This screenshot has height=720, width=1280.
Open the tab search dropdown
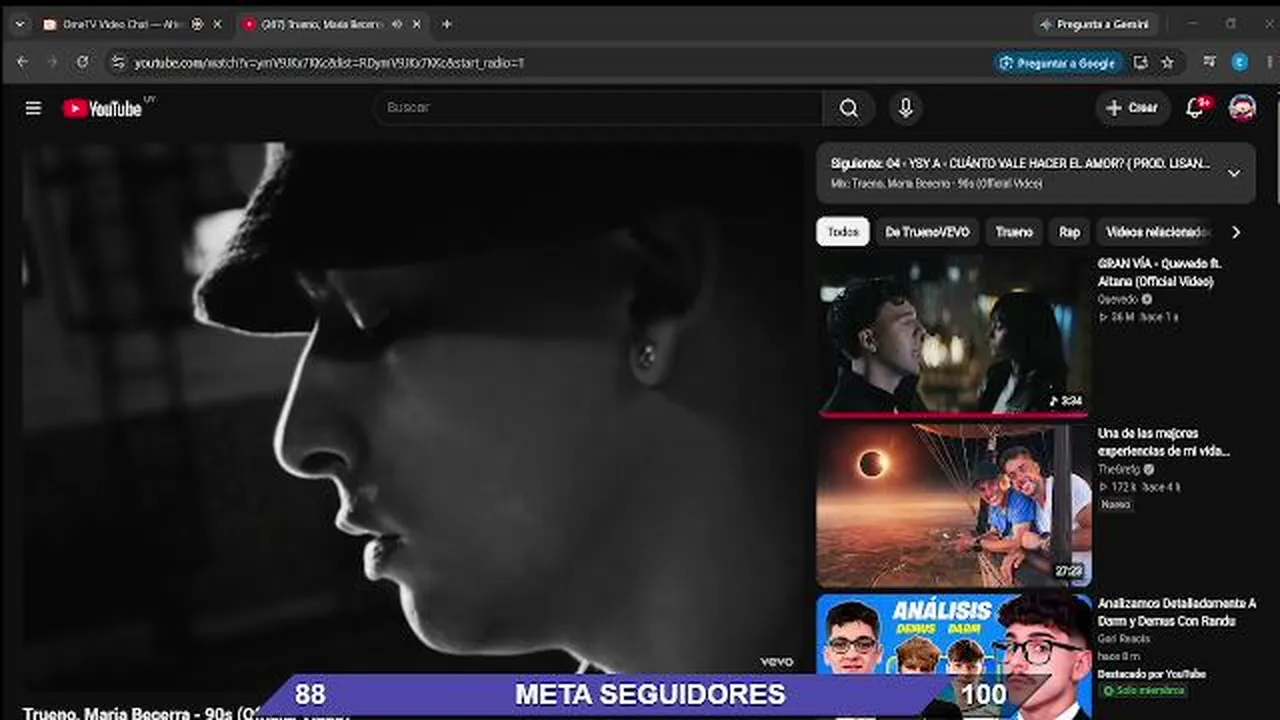pyautogui.click(x=19, y=24)
